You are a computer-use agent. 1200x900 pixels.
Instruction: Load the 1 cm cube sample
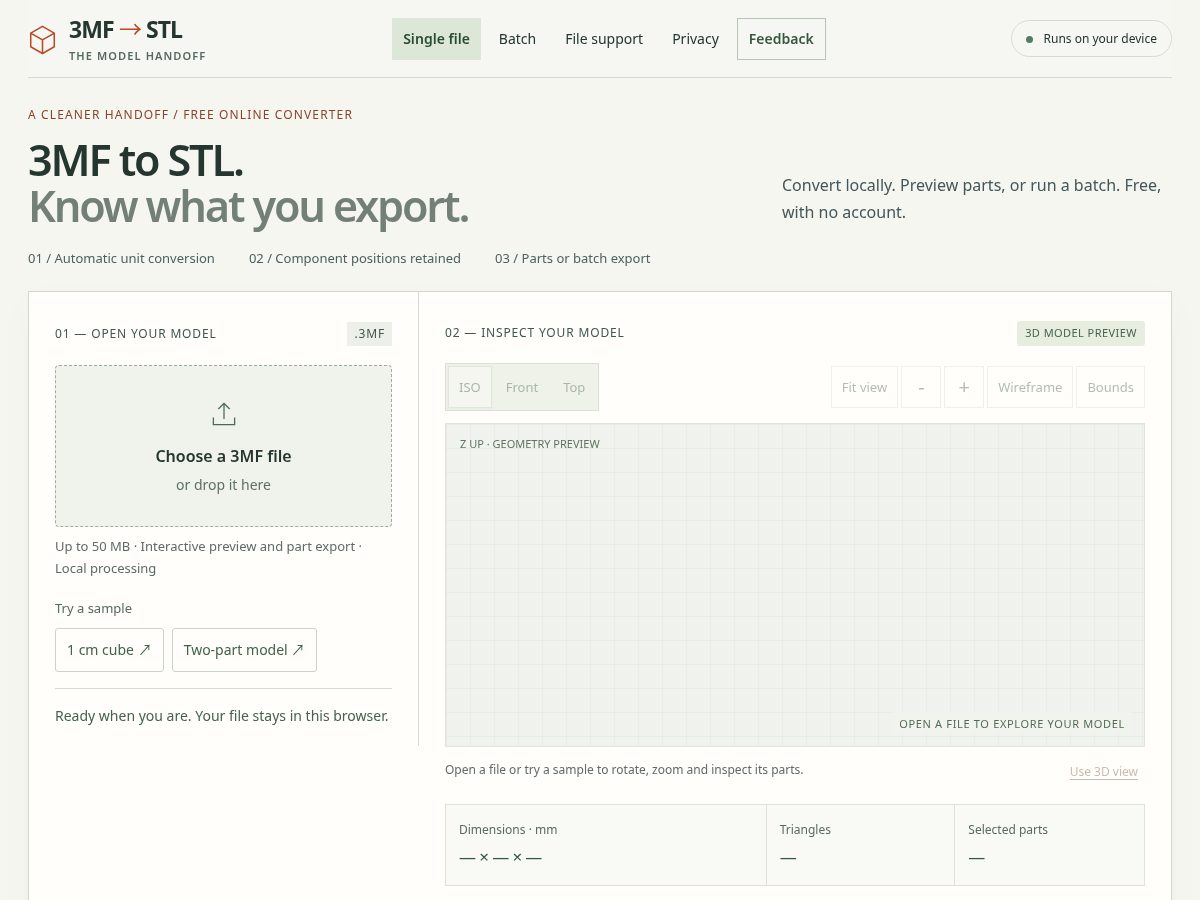[109, 650]
